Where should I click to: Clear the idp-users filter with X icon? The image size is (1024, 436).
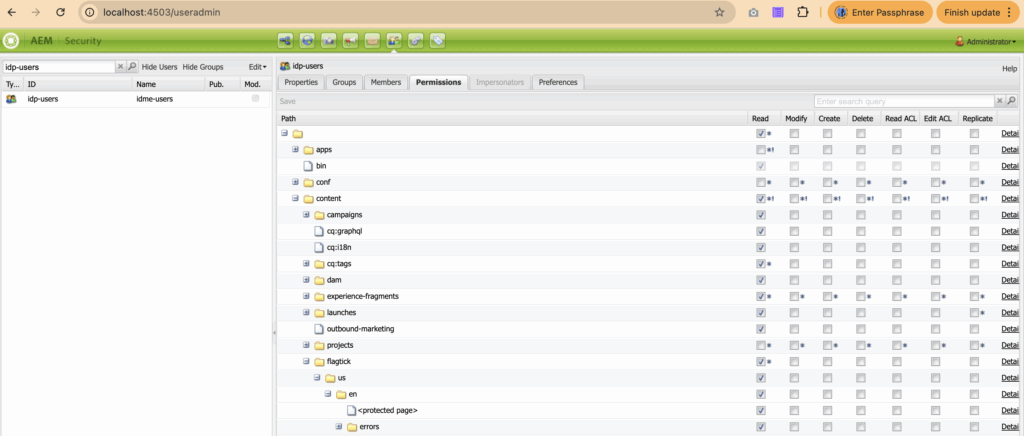(121, 67)
